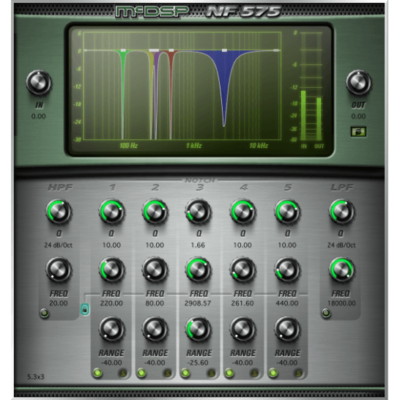Click the IN gain knob
400x400 pixels.
click(39, 83)
